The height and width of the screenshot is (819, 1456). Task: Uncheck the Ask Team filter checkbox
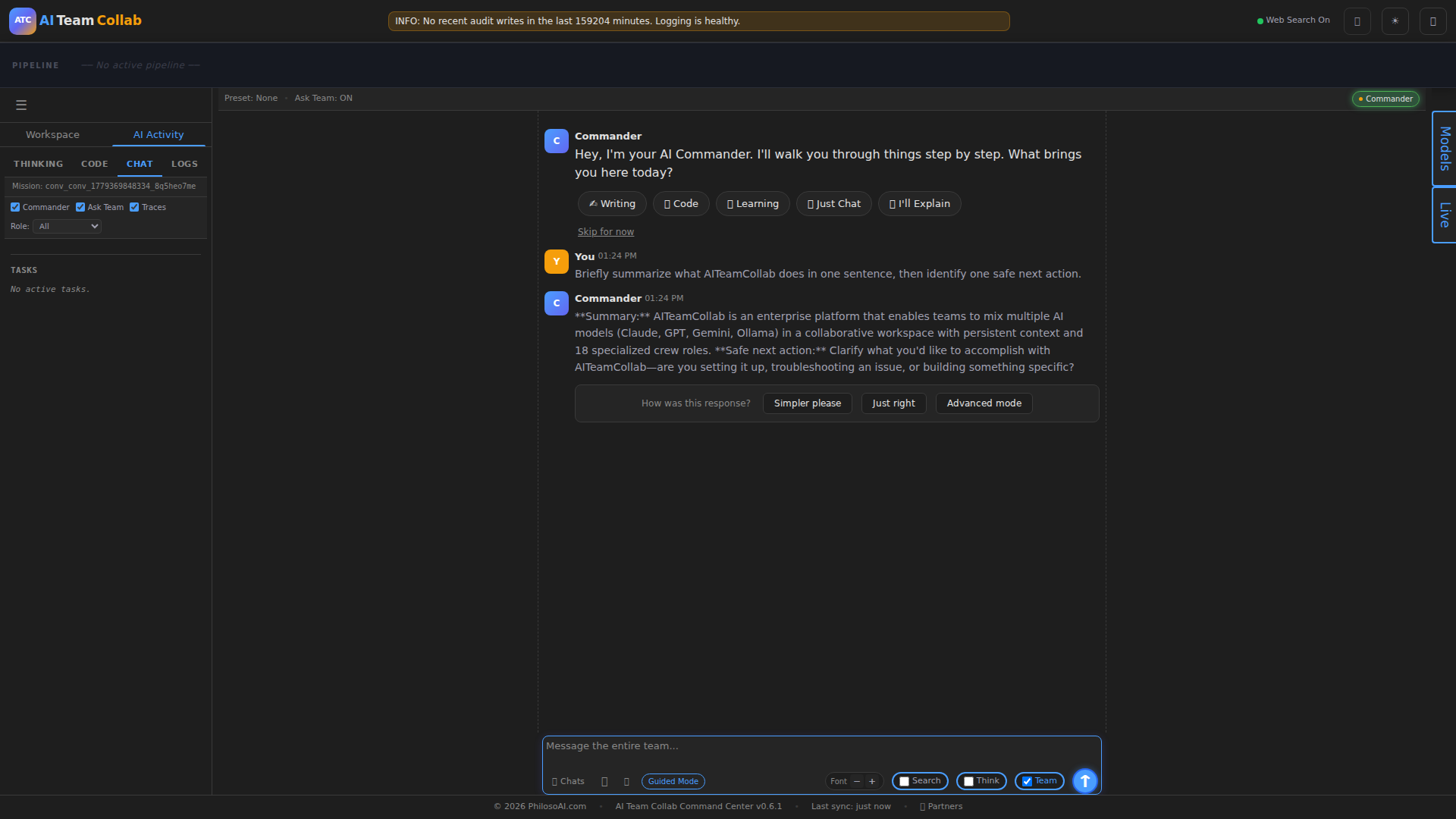tap(80, 208)
